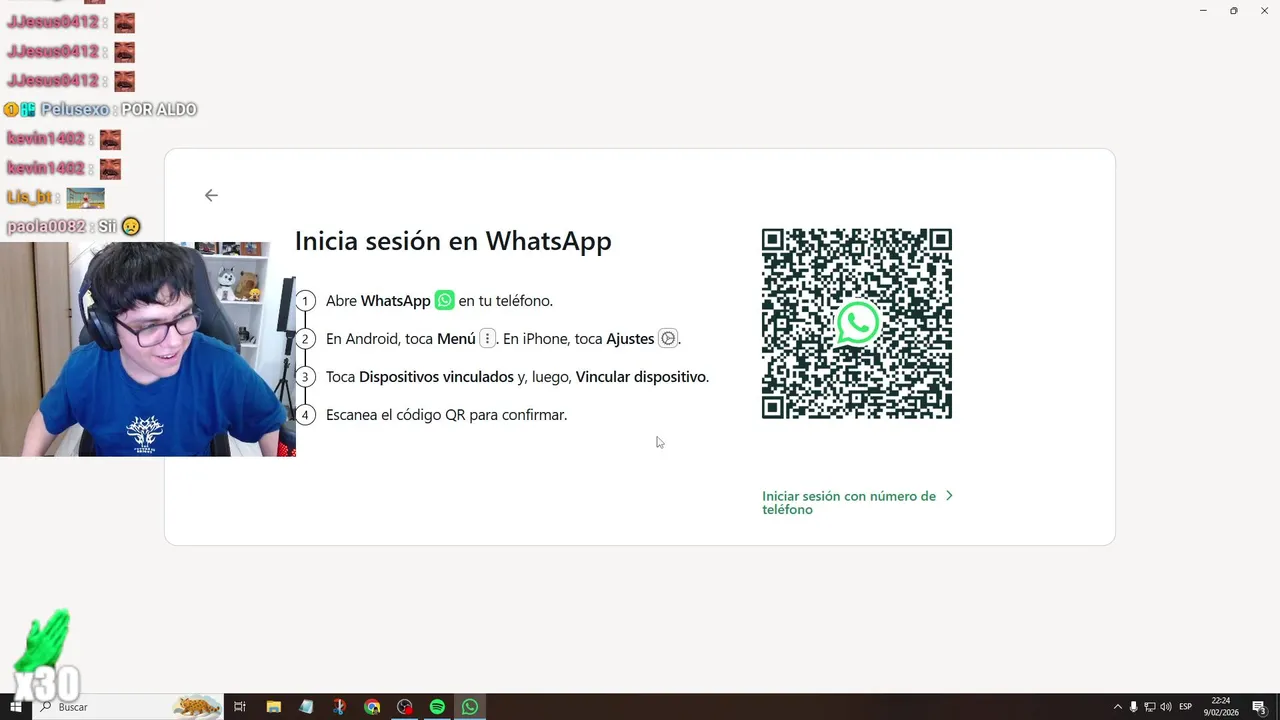The height and width of the screenshot is (720, 1280).
Task: Click the chevron beside the phone number login link
Action: pos(949,495)
